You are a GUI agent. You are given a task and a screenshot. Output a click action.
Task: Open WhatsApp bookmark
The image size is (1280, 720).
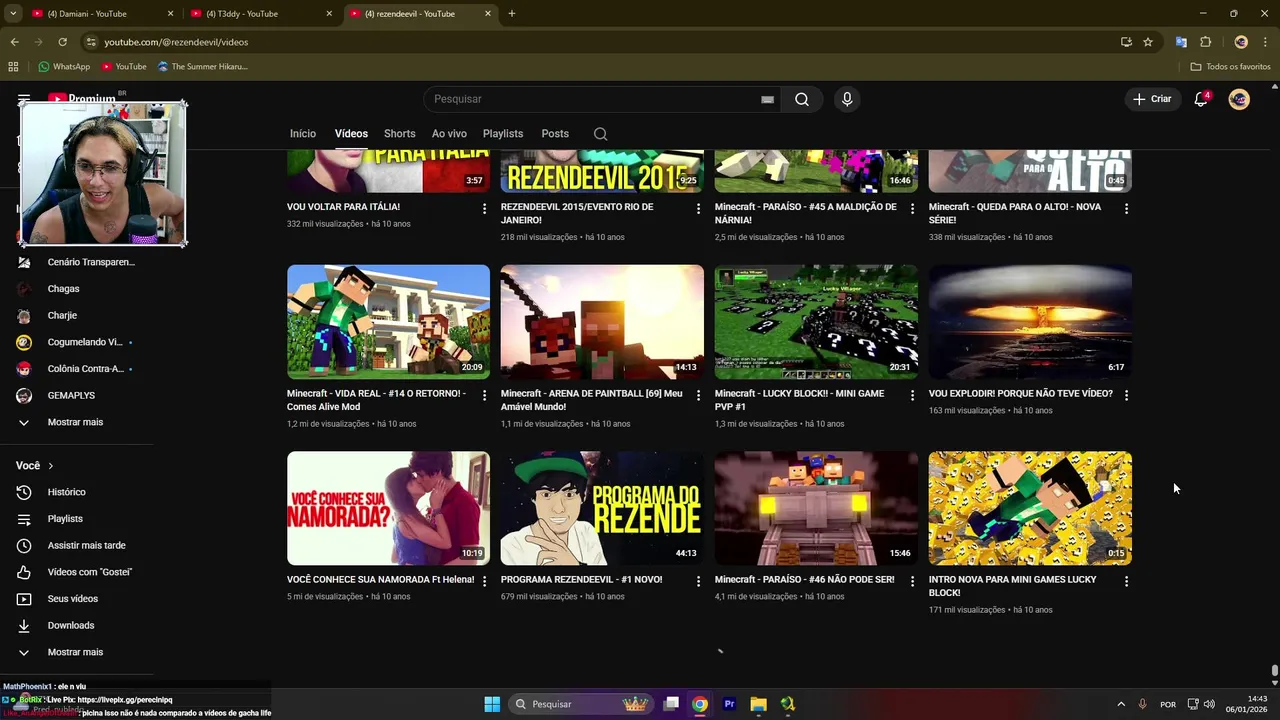(x=64, y=67)
